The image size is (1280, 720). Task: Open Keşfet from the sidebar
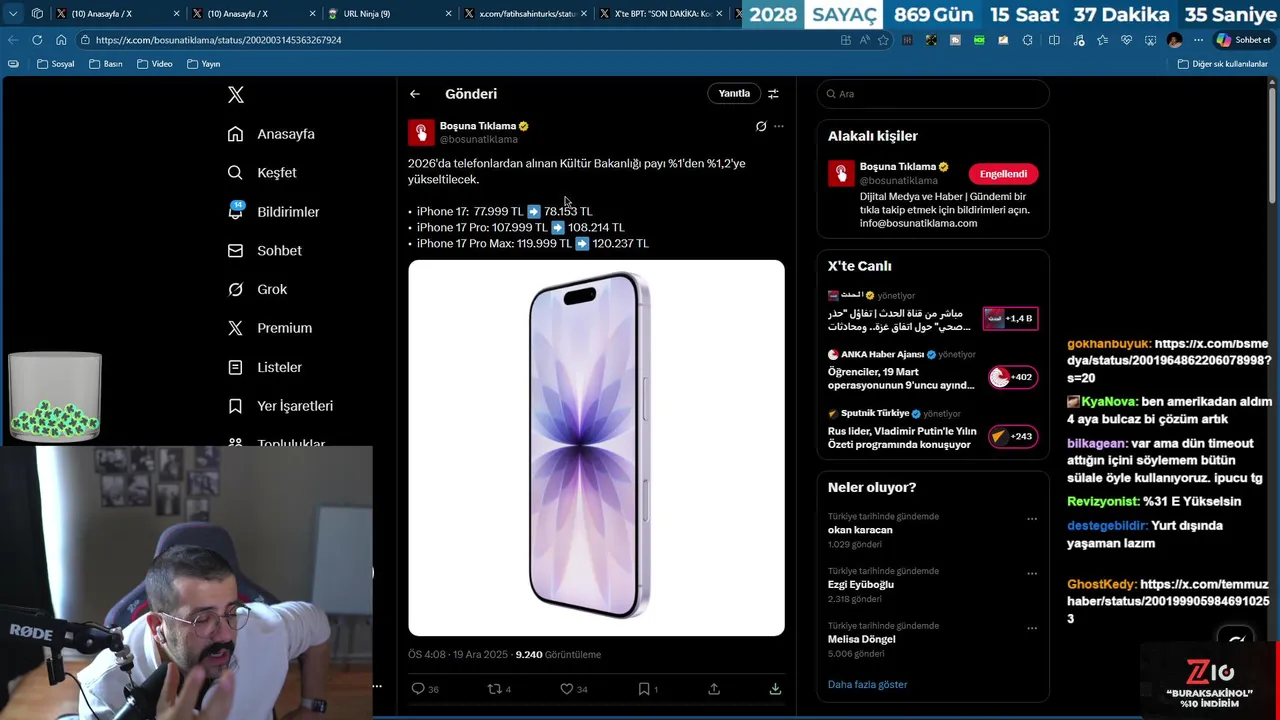[262, 173]
